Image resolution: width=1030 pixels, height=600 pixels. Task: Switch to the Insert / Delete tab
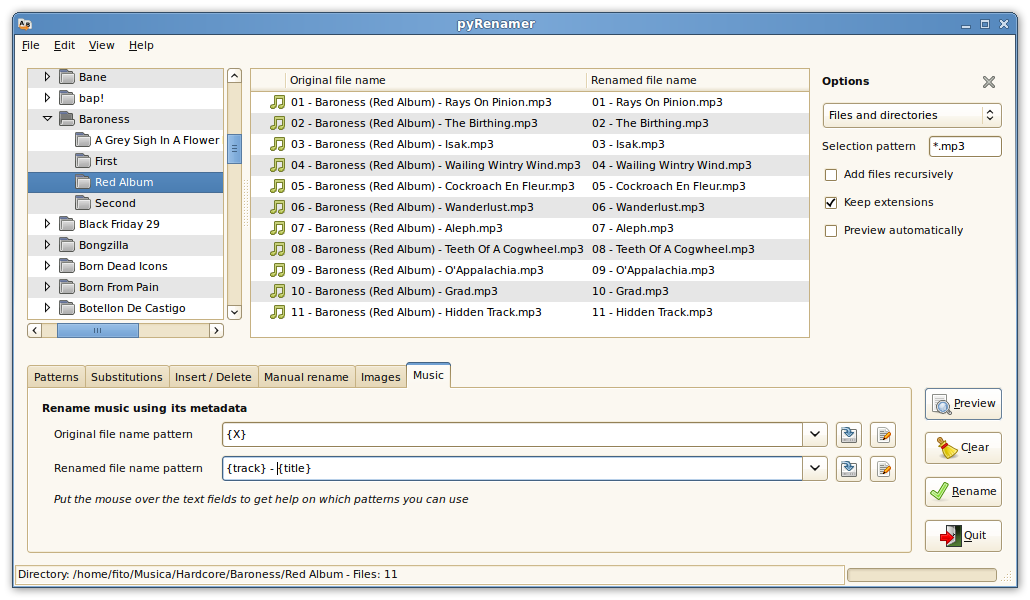(x=213, y=377)
